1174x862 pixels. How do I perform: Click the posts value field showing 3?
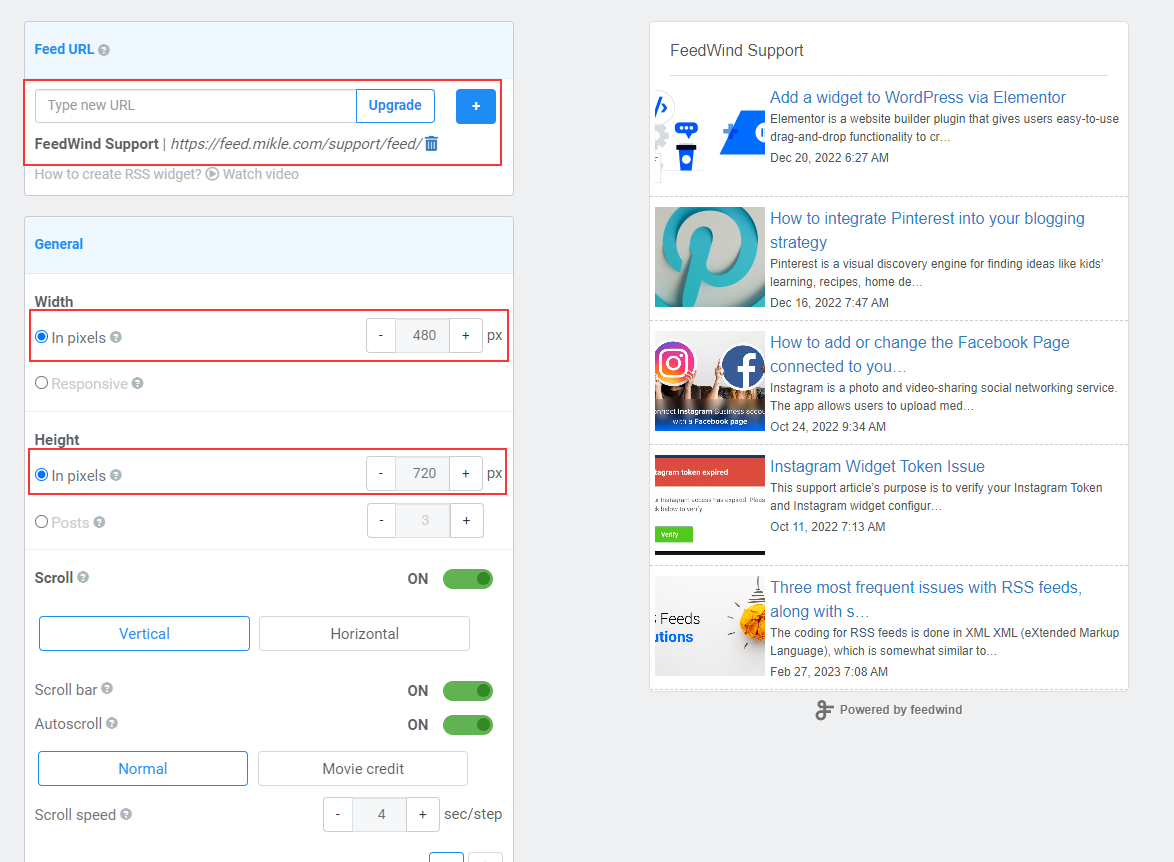point(424,520)
